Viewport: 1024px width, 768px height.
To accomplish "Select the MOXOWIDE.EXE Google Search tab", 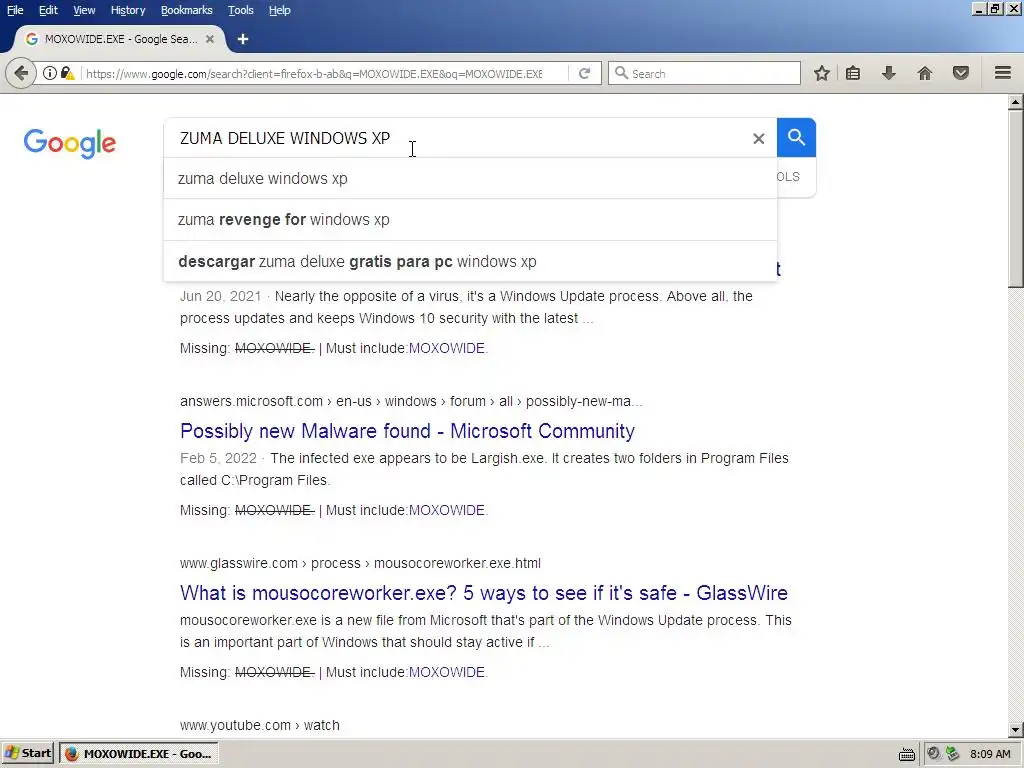I will coord(121,39).
